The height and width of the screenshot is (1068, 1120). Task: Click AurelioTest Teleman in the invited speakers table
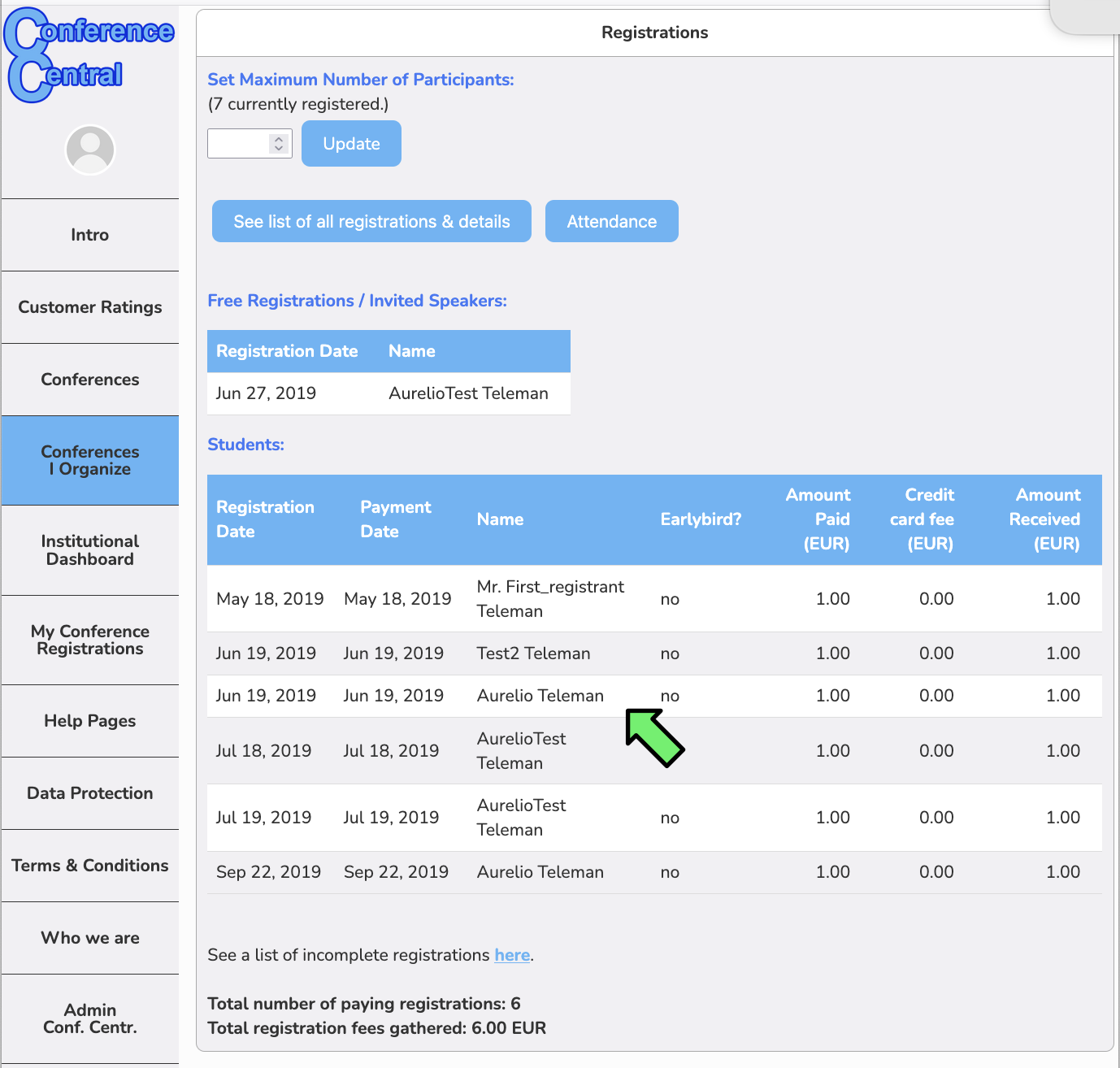click(x=468, y=393)
